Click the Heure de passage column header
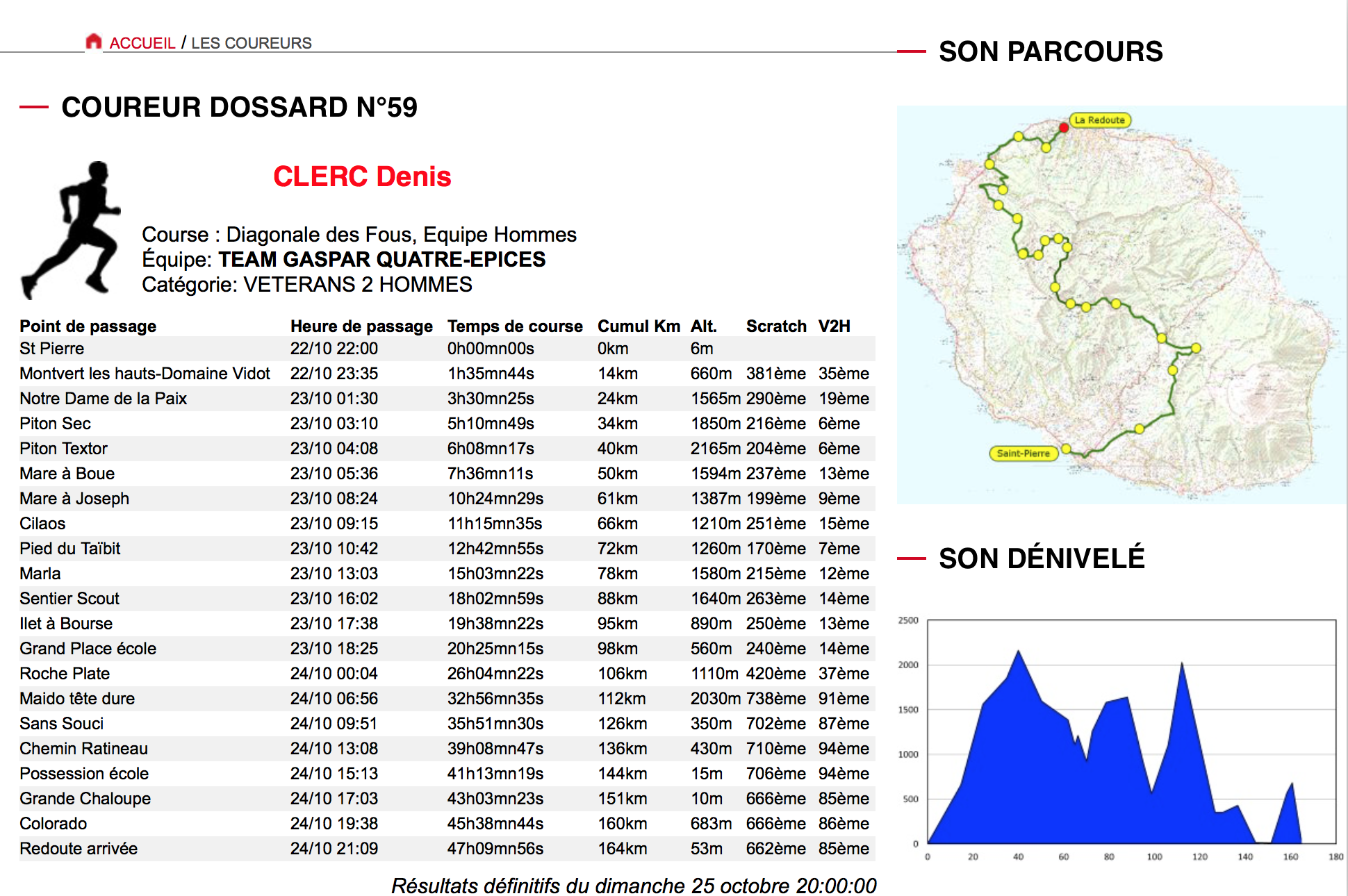Image resolution: width=1348 pixels, height=896 pixels. [361, 326]
